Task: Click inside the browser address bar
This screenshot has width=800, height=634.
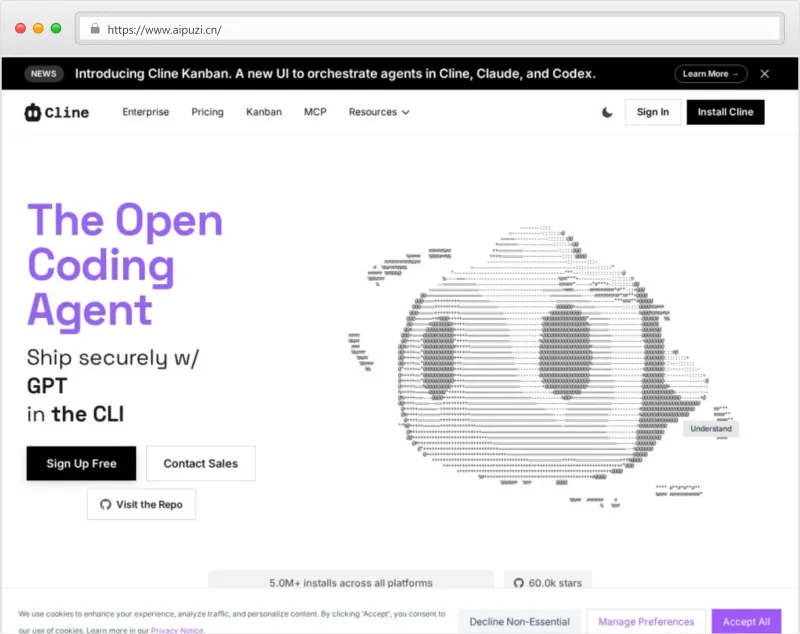Action: pyautogui.click(x=300, y=29)
